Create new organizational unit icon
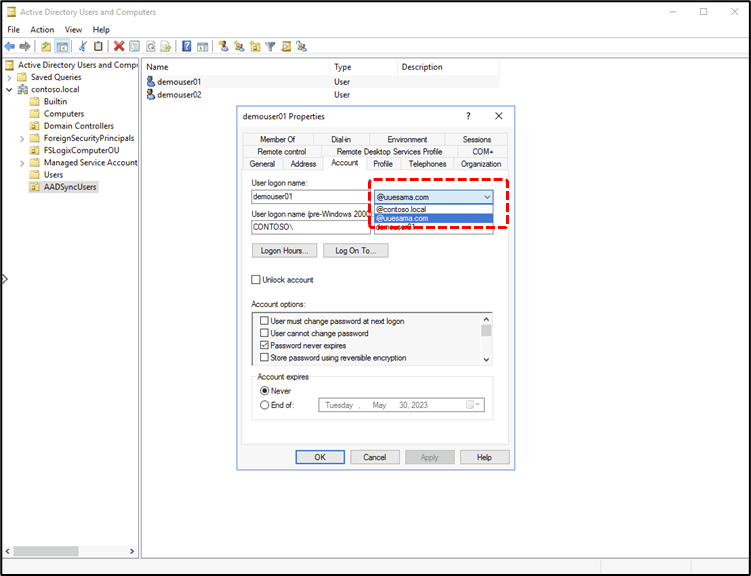This screenshot has width=751, height=576. pos(255,46)
